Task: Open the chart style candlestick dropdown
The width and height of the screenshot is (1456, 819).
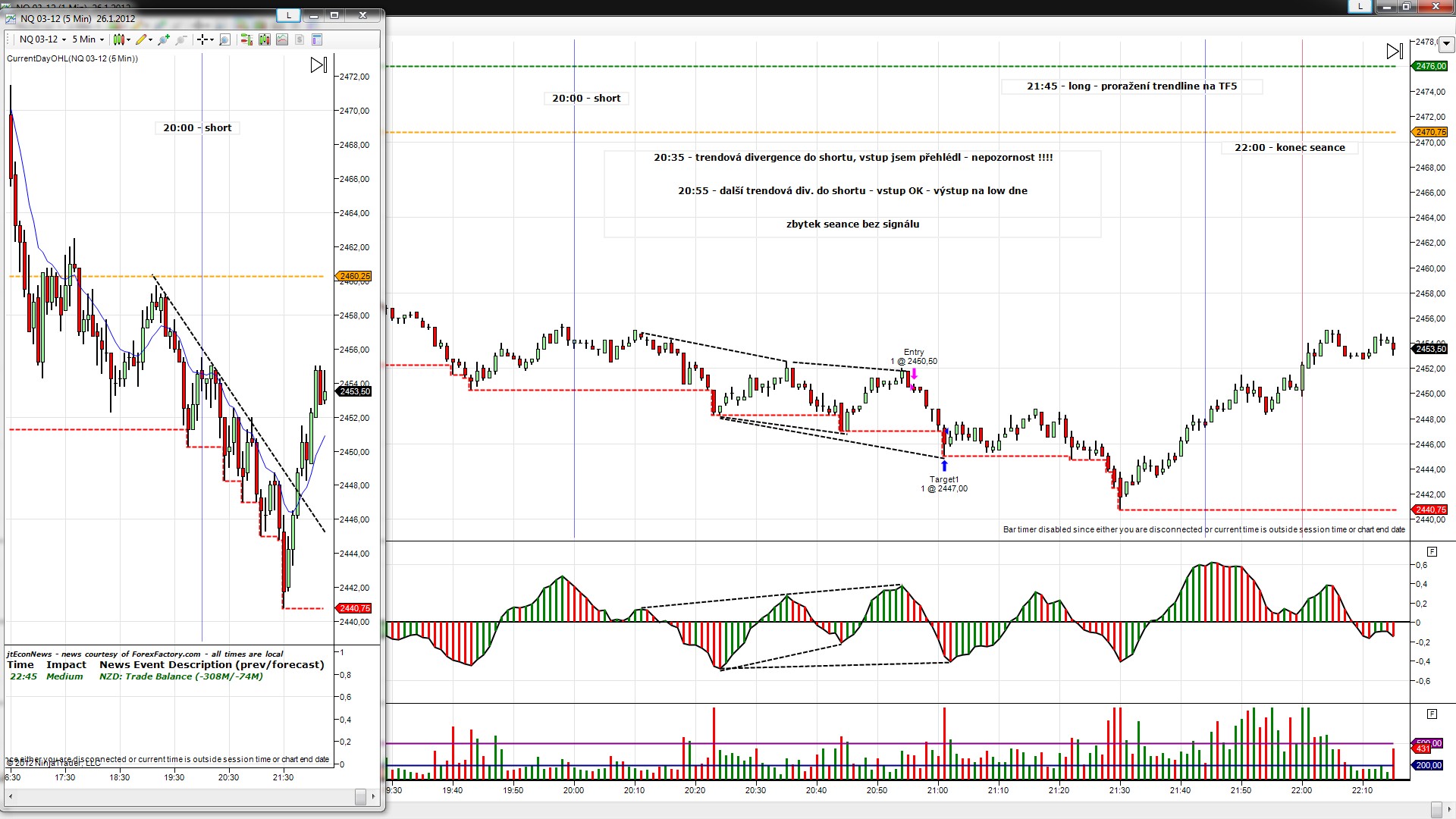Action: (x=121, y=39)
